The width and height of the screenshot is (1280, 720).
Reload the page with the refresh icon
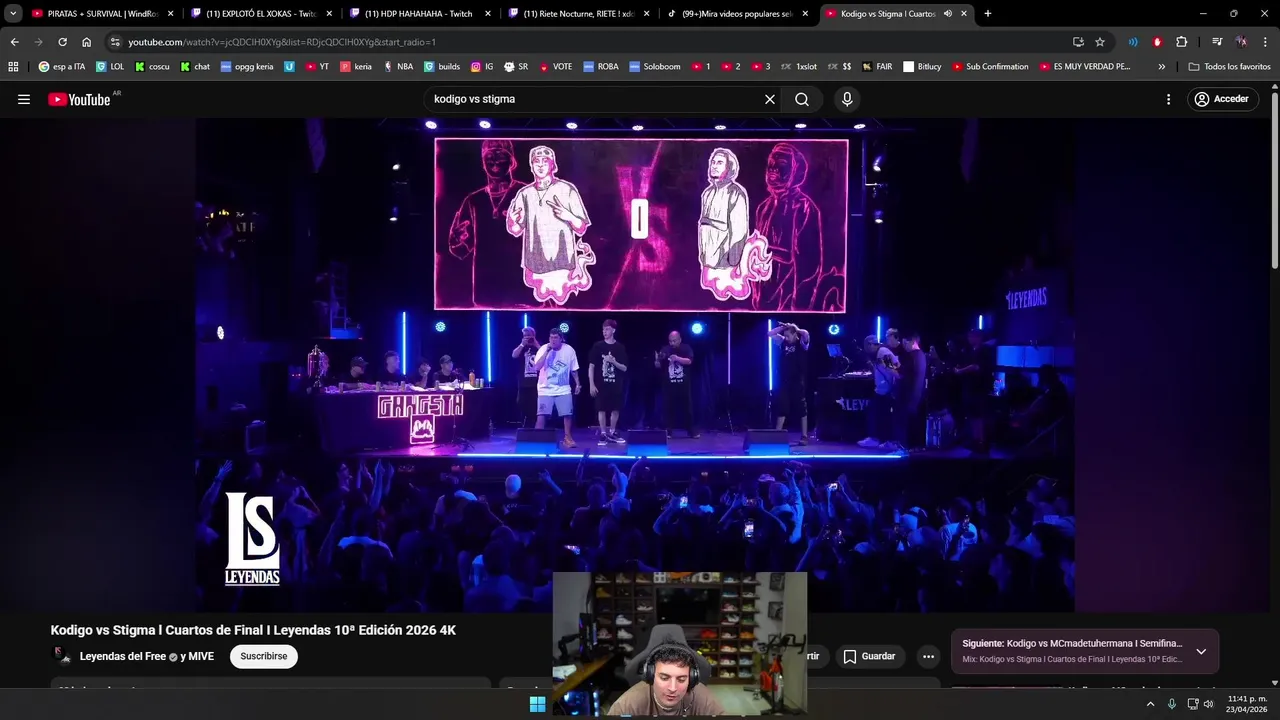tap(62, 42)
